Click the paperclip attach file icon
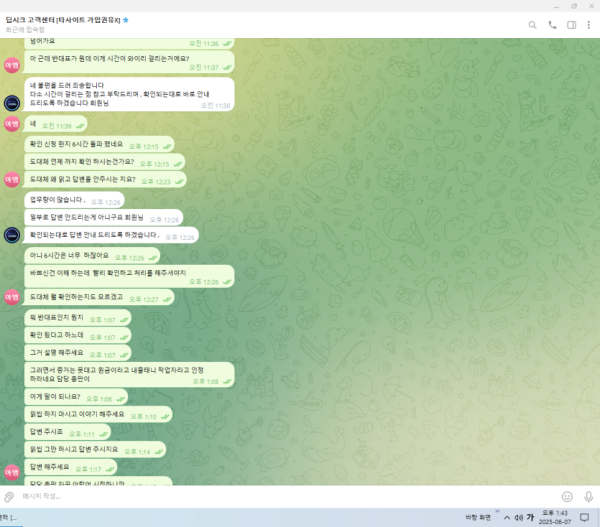Screen dimensions: 600x527 point(9,497)
